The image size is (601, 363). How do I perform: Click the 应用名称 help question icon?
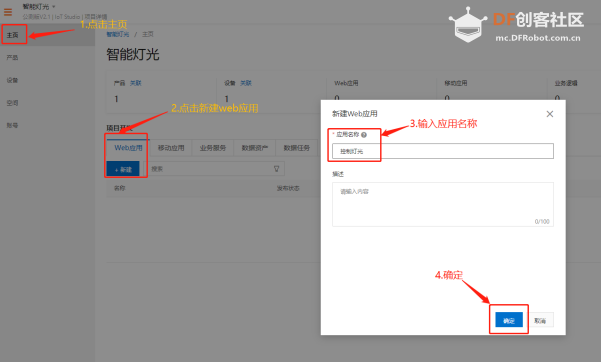click(364, 135)
